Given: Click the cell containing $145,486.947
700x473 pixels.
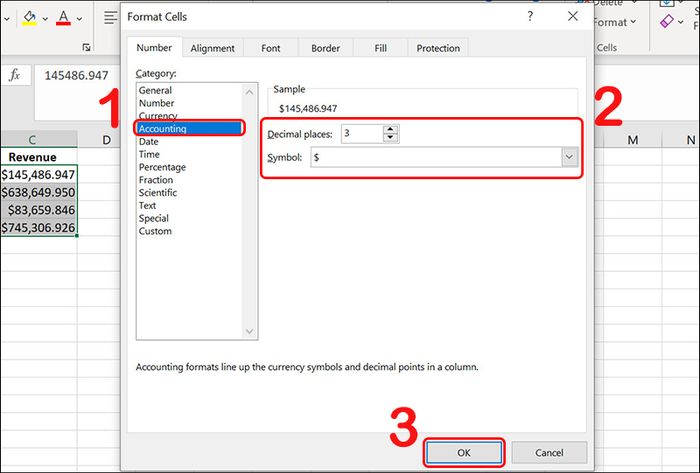Looking at the screenshot, I should click(x=38, y=174).
